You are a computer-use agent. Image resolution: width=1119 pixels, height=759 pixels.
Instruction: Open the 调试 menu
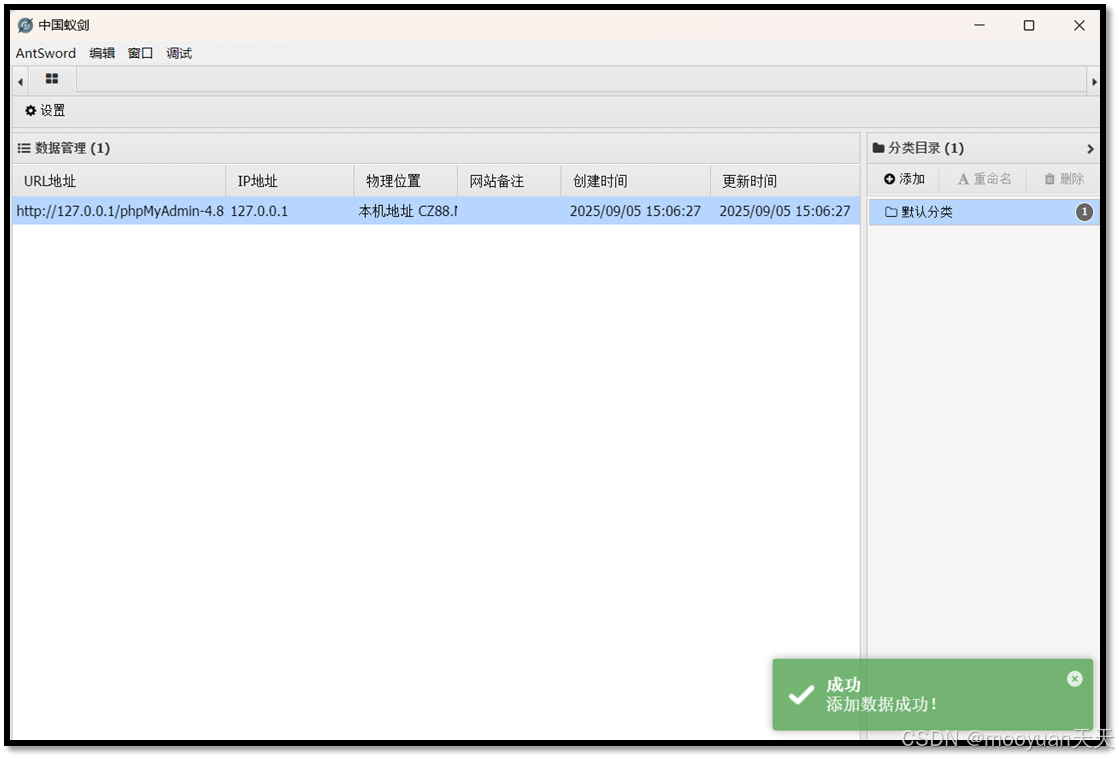point(179,54)
